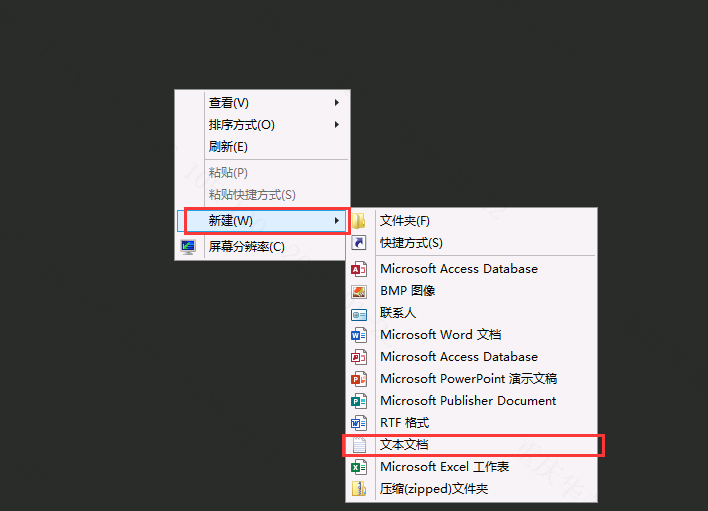The height and width of the screenshot is (511, 708).
Task: Expand submenu arrow next to 新建(W)
Action: [x=336, y=220]
